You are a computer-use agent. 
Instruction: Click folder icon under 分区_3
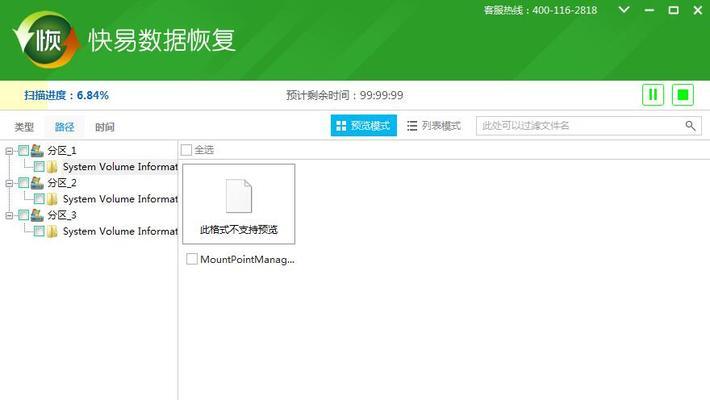click(x=53, y=231)
